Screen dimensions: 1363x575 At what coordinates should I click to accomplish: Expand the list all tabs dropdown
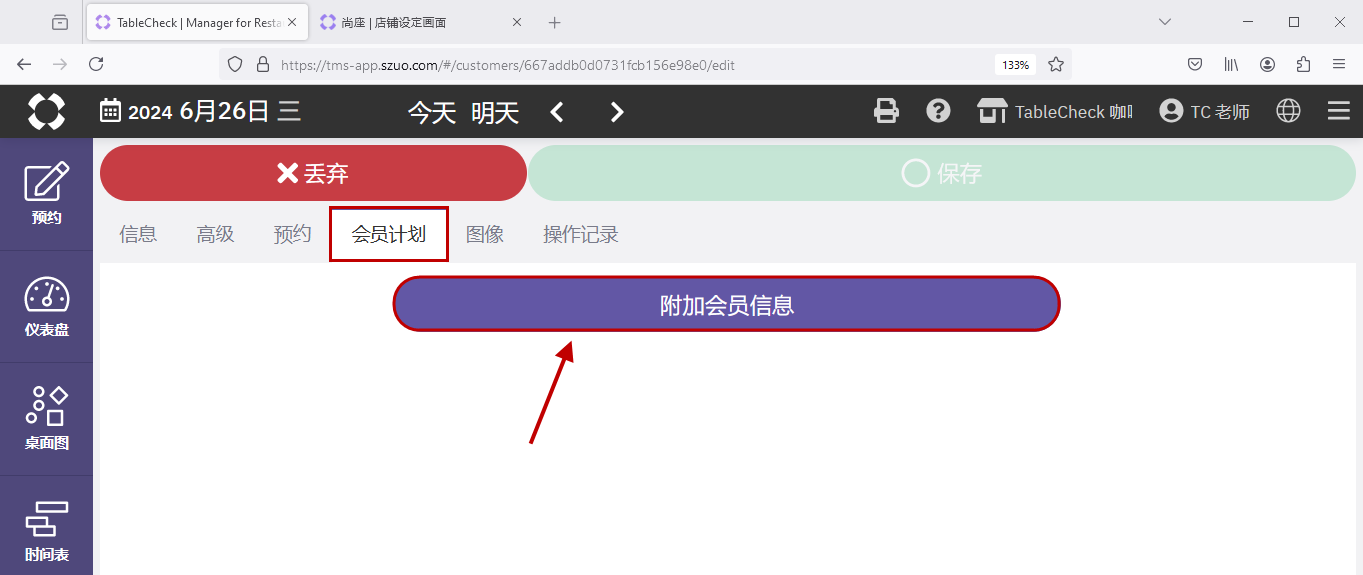[1165, 22]
